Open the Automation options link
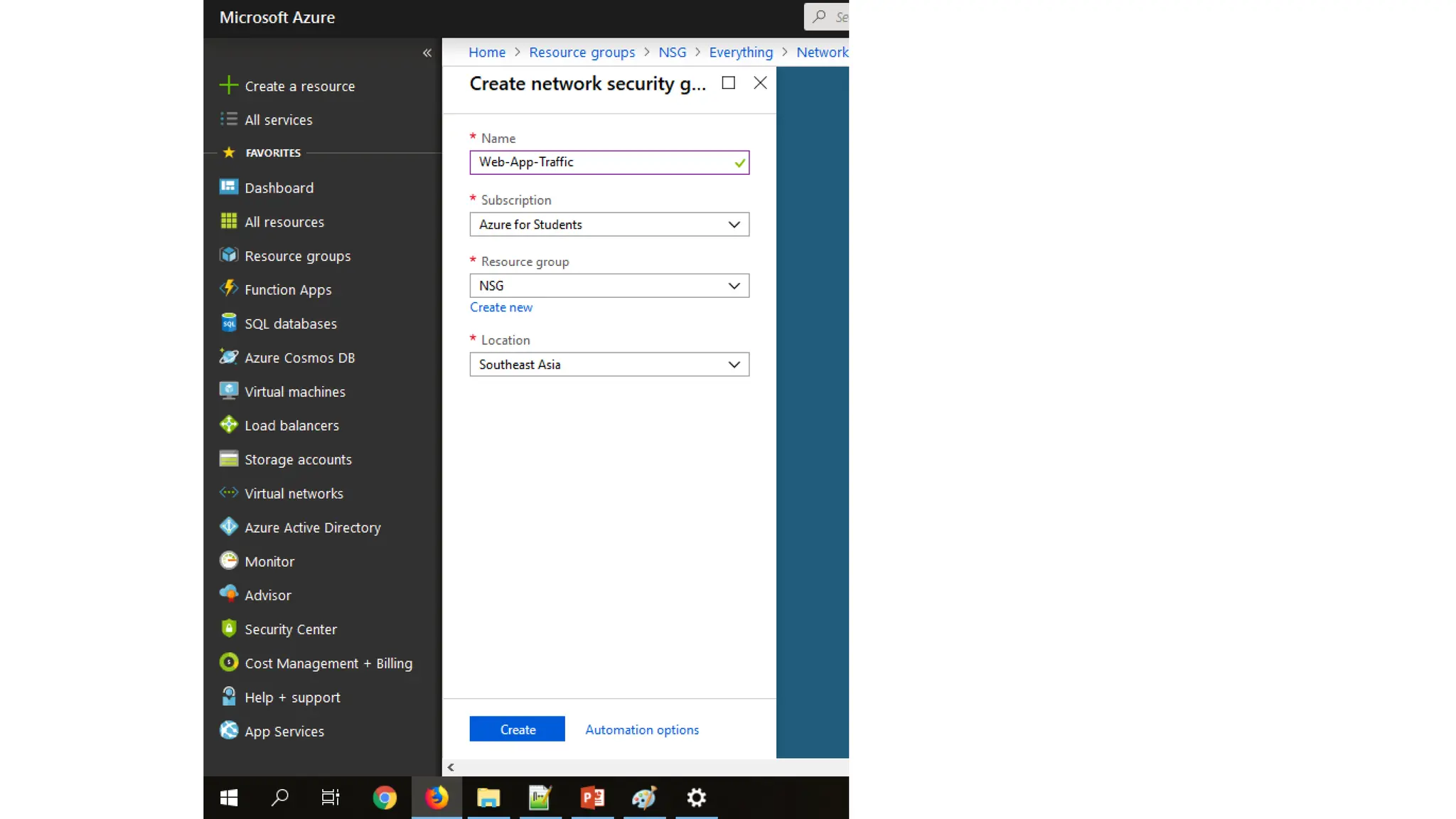 coord(641,730)
